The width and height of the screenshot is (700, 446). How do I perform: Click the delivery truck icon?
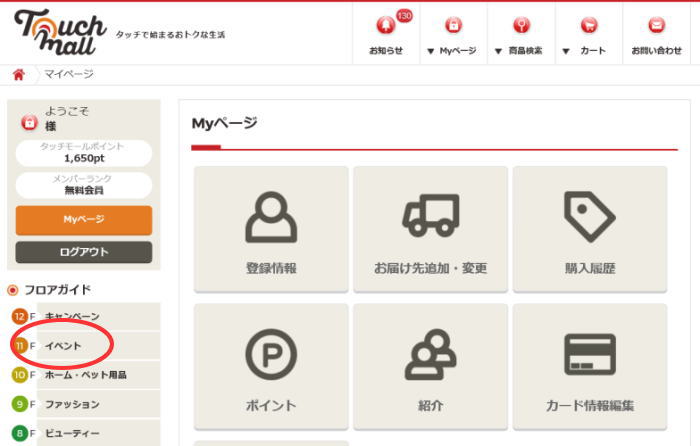430,215
